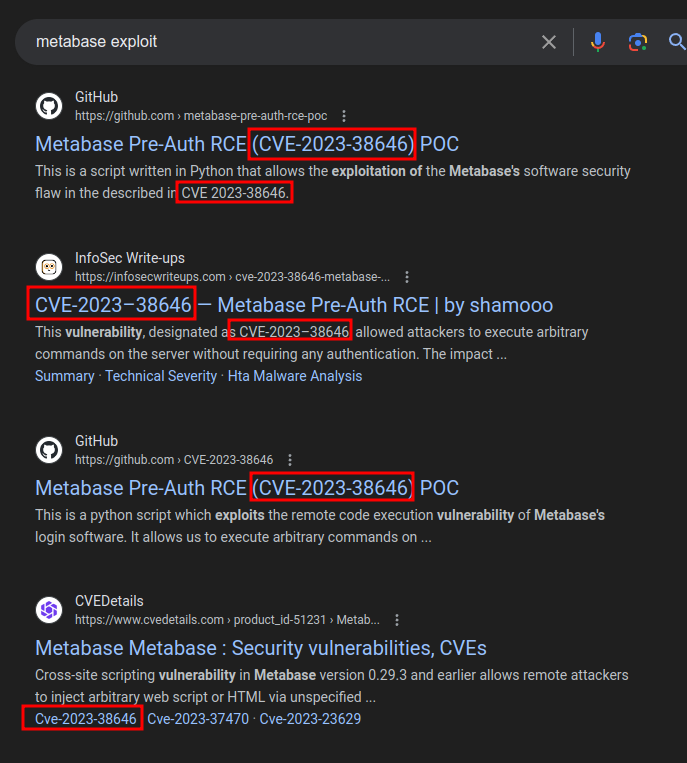Click InfoSec Write-ups favicon
The height and width of the screenshot is (763, 687).
tap(49, 267)
